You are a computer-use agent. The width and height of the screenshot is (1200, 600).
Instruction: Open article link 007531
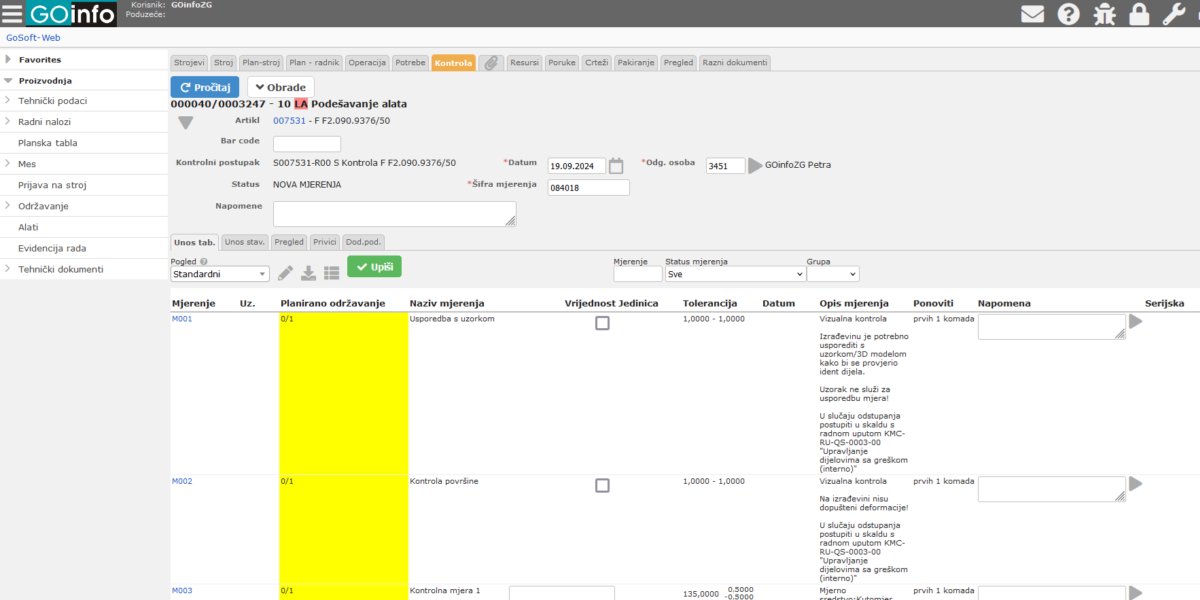tap(289, 120)
